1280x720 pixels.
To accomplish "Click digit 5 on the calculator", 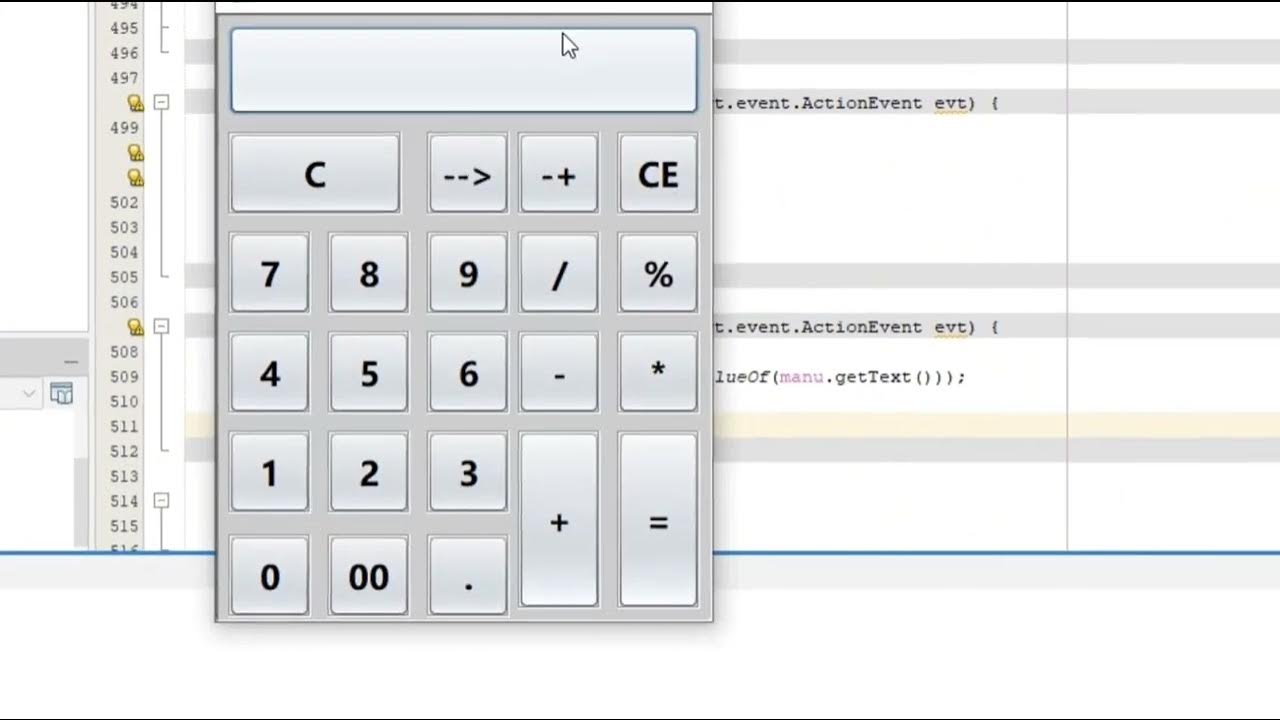I will pyautogui.click(x=369, y=372).
